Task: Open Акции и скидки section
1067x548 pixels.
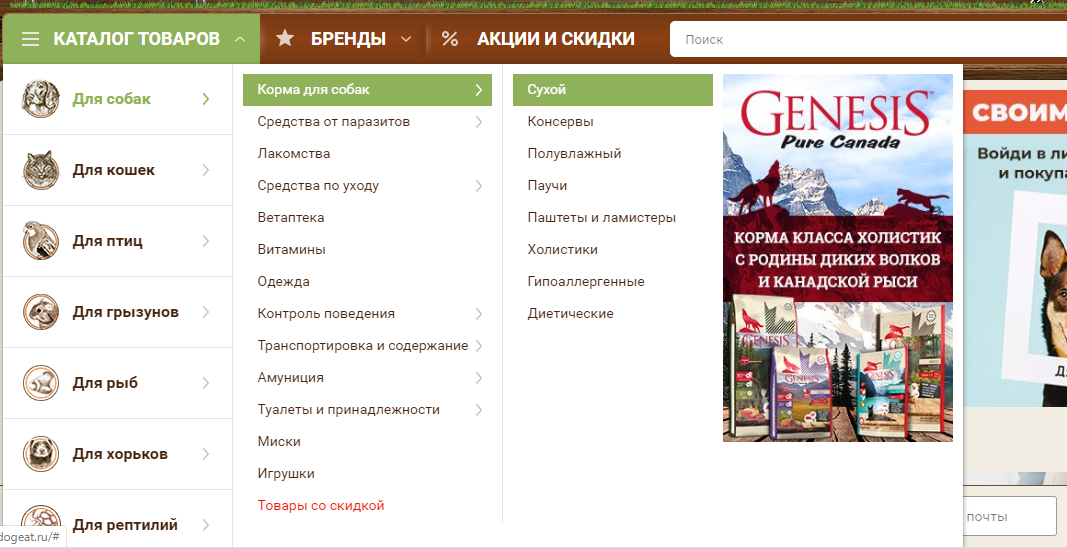Action: coord(555,39)
